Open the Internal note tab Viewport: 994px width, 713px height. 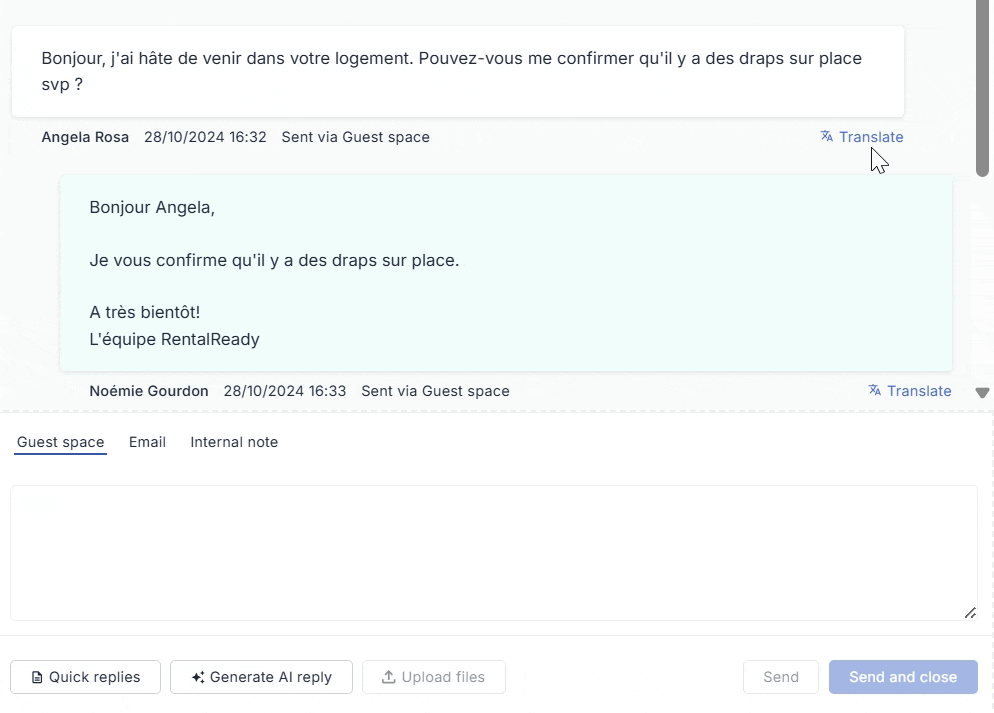(x=234, y=442)
